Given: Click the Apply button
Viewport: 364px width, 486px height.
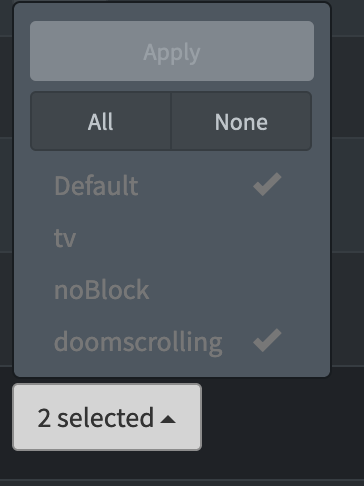Looking at the screenshot, I should click(172, 51).
